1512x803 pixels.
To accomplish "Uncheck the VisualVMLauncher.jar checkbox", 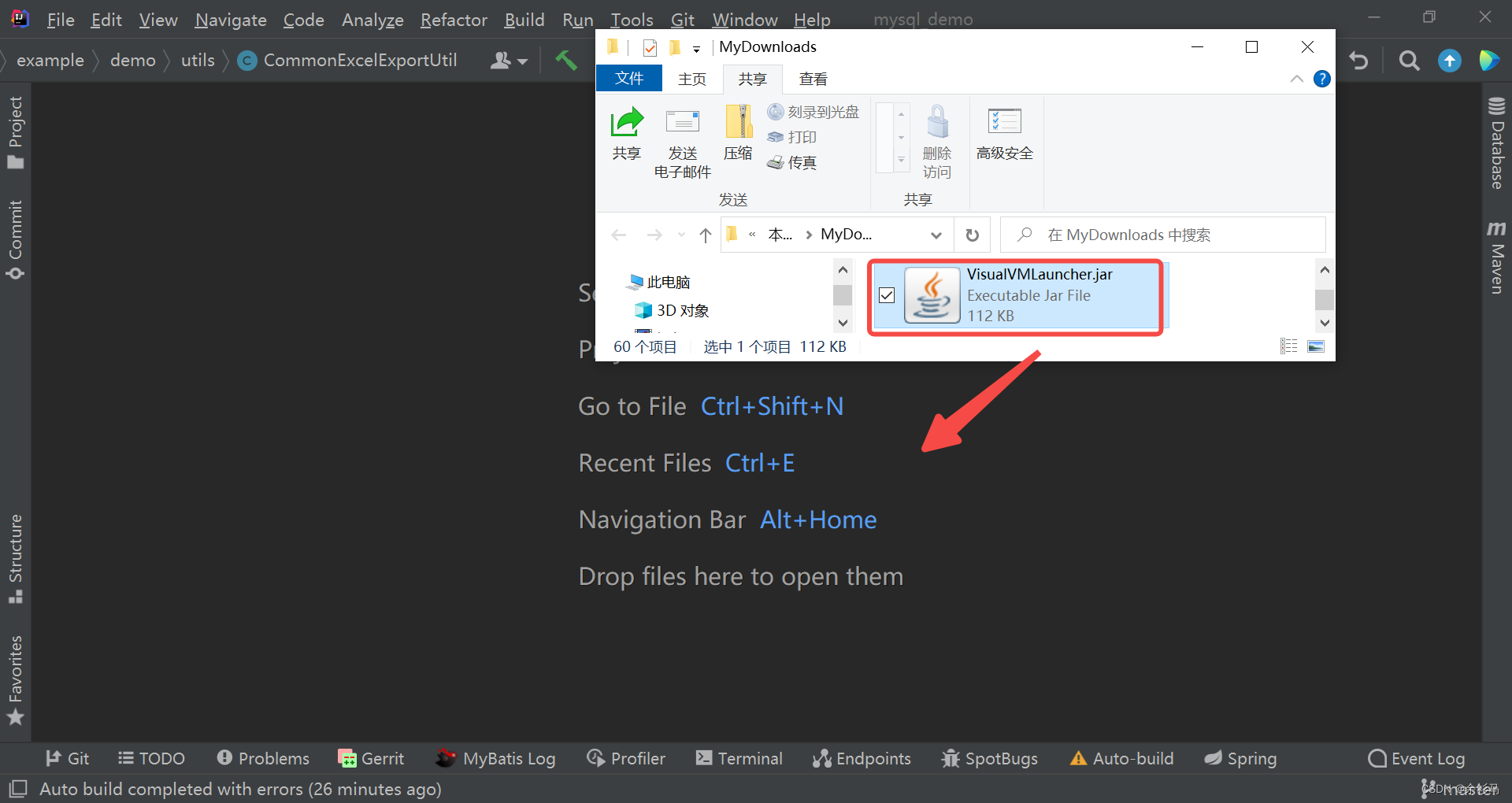I will pos(887,295).
